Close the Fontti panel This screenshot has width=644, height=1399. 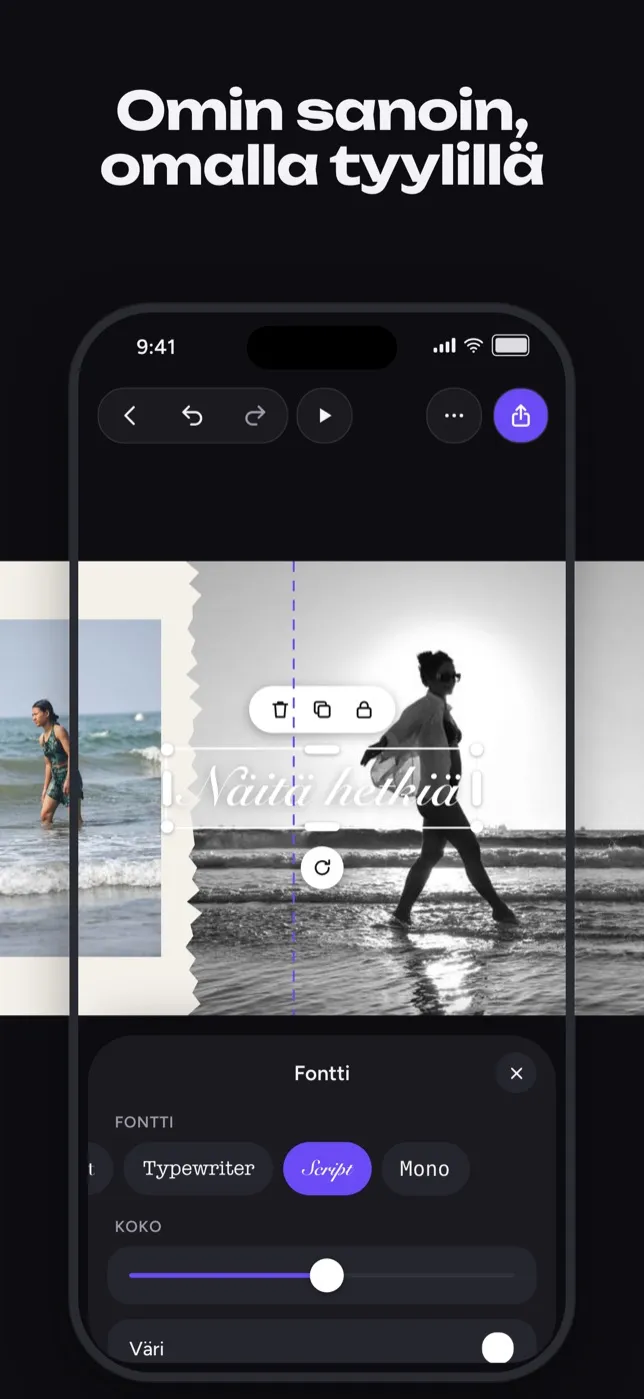pos(516,1073)
